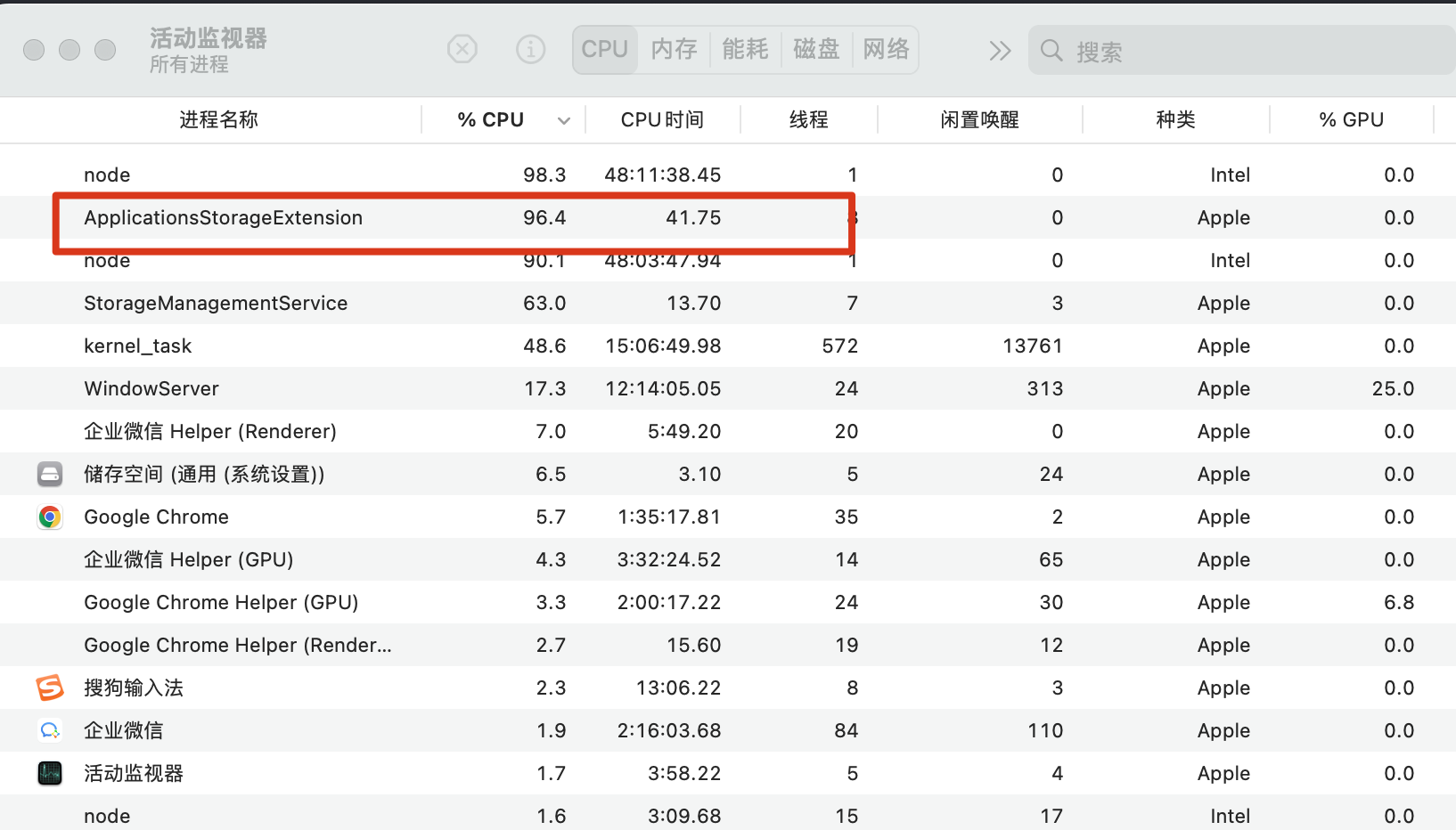Click the stop process (X) icon
The image size is (1456, 830).
pyautogui.click(x=462, y=50)
